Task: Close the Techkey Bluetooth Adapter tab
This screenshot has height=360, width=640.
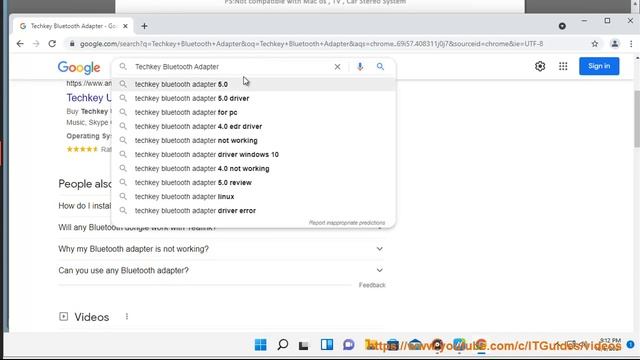Action: [125, 26]
